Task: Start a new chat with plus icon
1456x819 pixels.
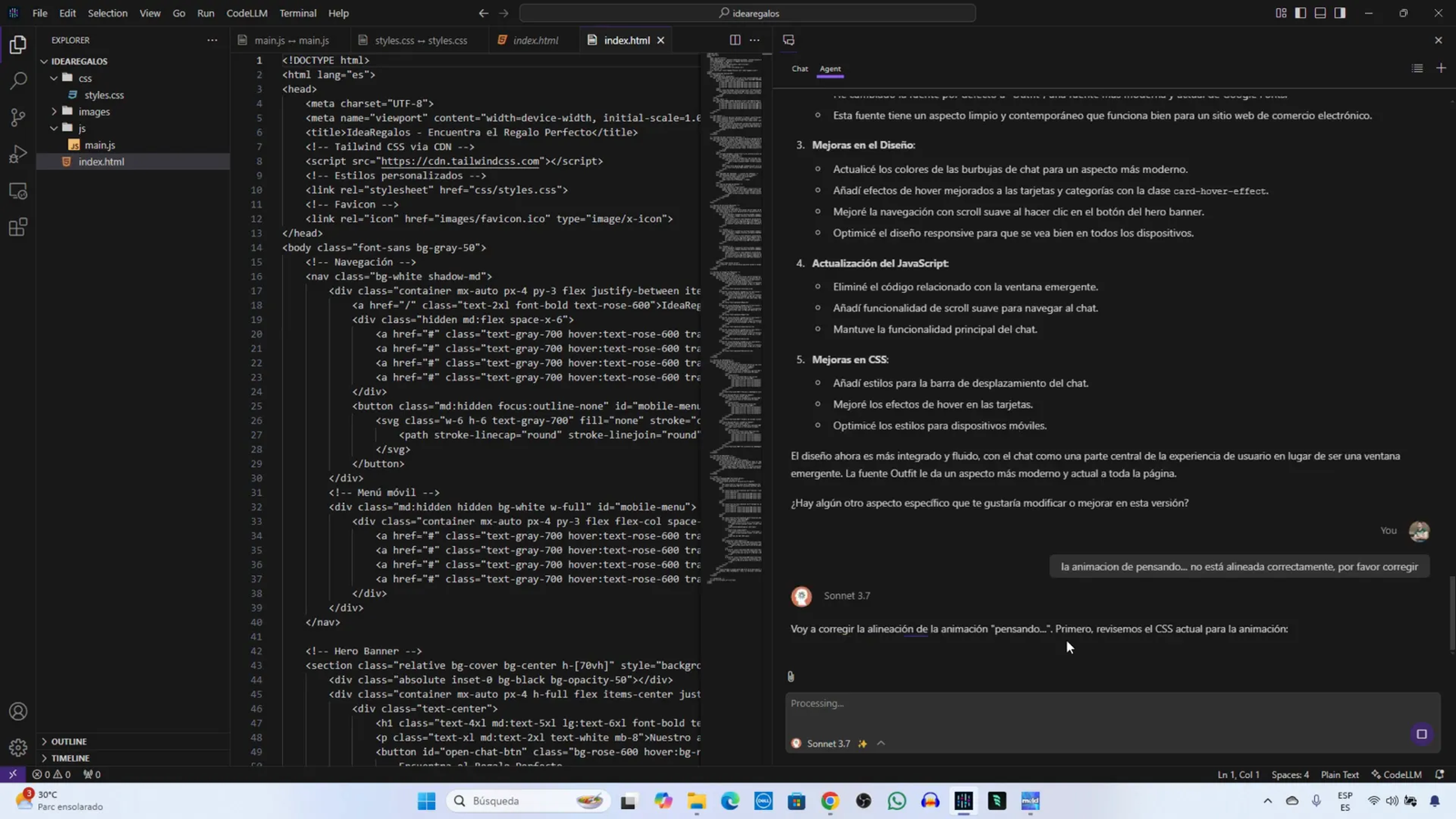Action: pyautogui.click(x=1441, y=68)
